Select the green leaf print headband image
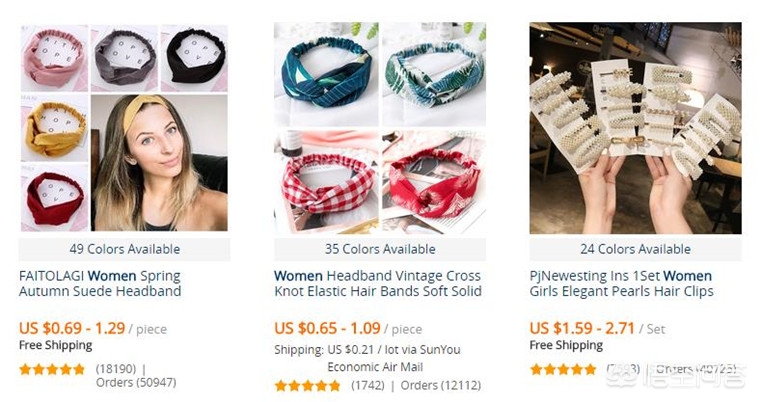Image resolution: width=760 pixels, height=402 pixels. pos(434,74)
